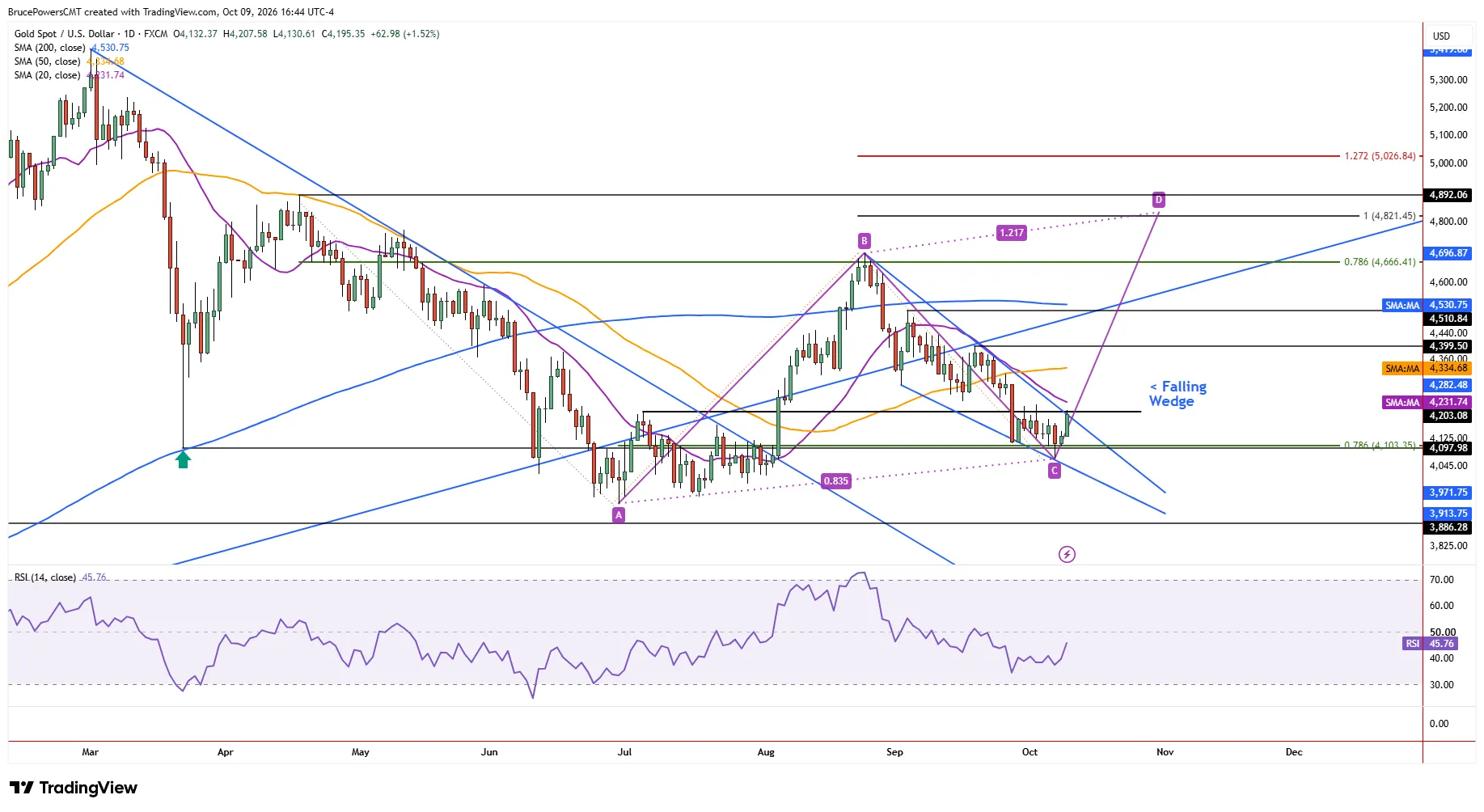Screen dimensions: 1484x812
Task: Click the 4,696.87 price label
Action: coord(1448,253)
